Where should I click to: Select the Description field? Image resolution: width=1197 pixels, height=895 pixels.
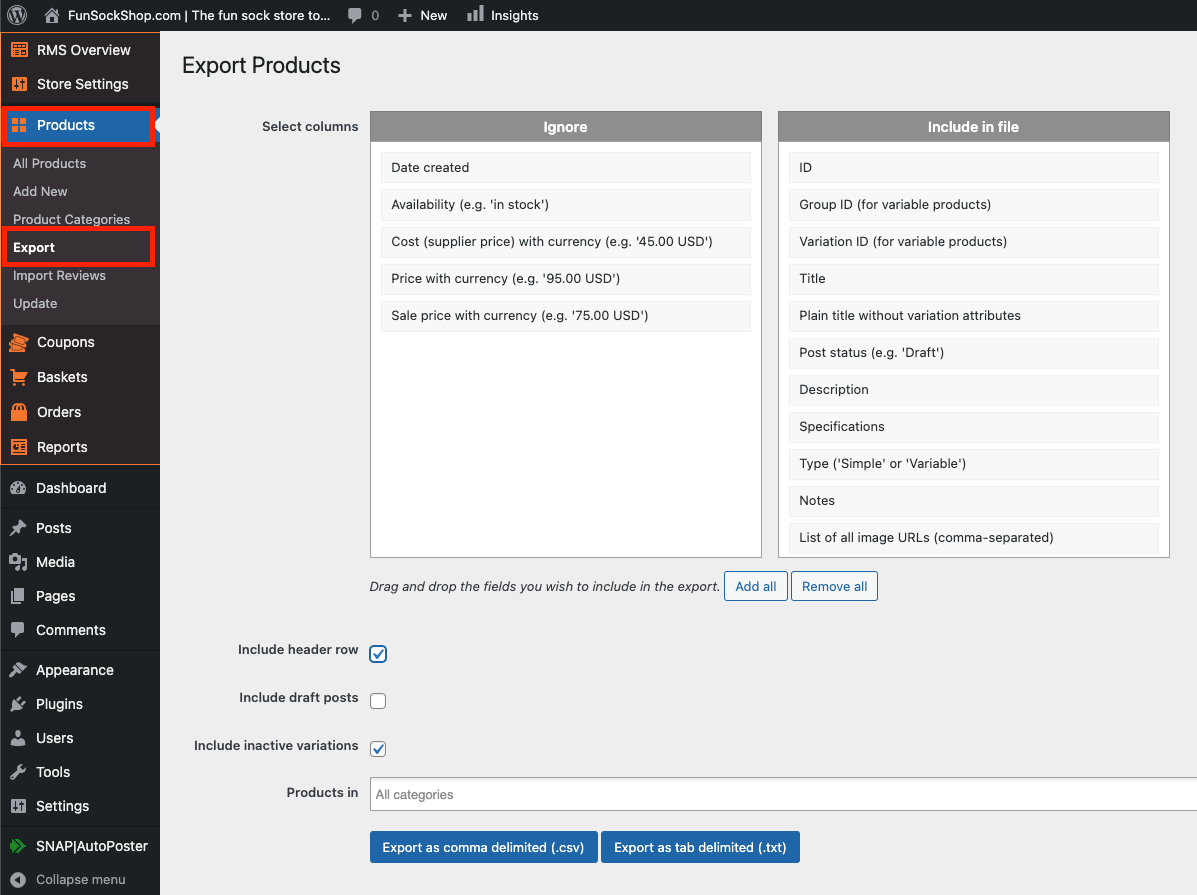pyautogui.click(x=973, y=390)
